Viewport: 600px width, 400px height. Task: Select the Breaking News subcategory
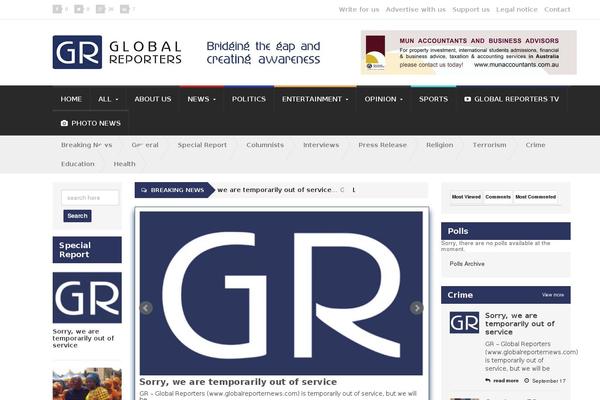86,145
